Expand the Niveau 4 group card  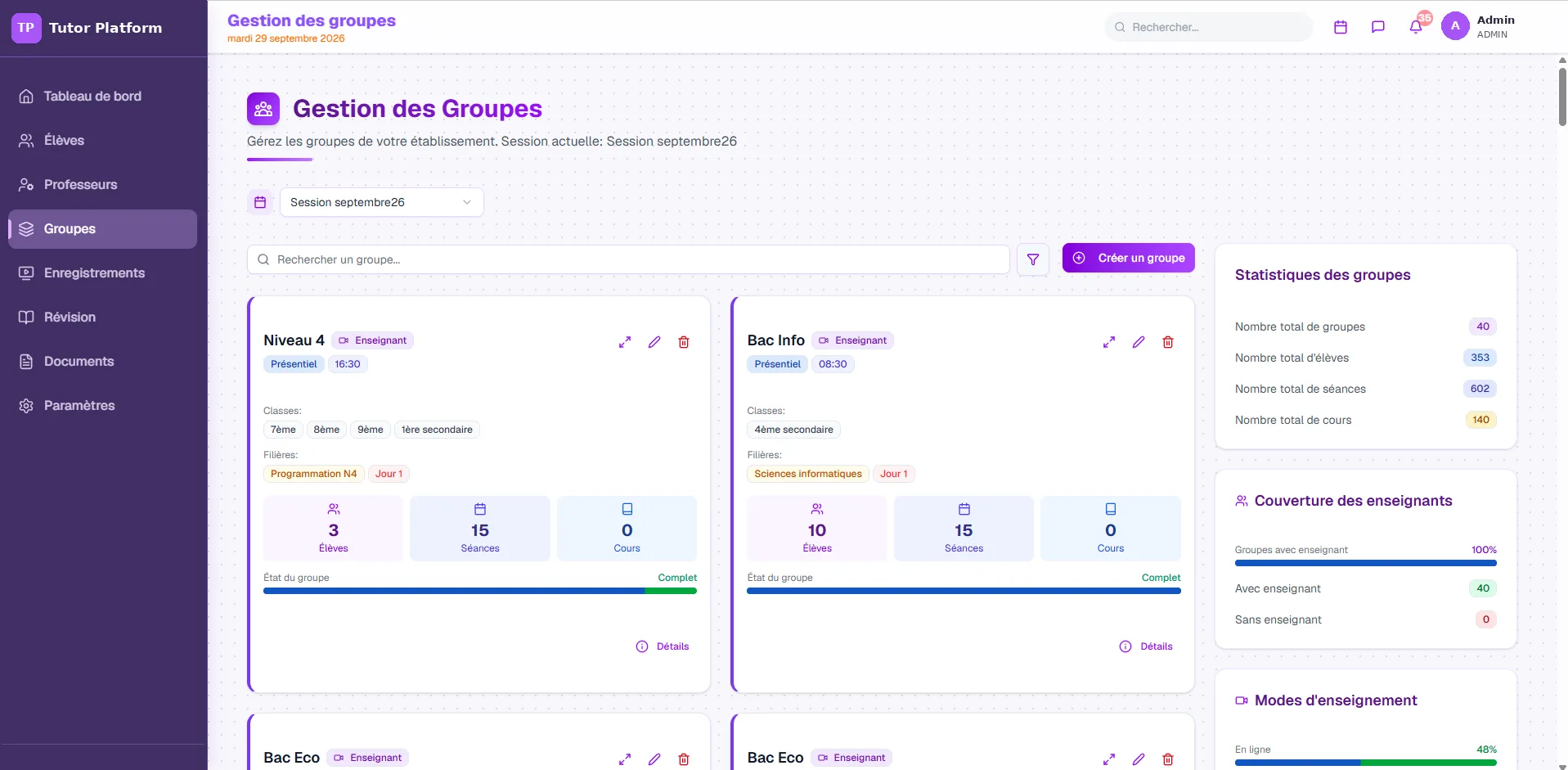pos(625,342)
